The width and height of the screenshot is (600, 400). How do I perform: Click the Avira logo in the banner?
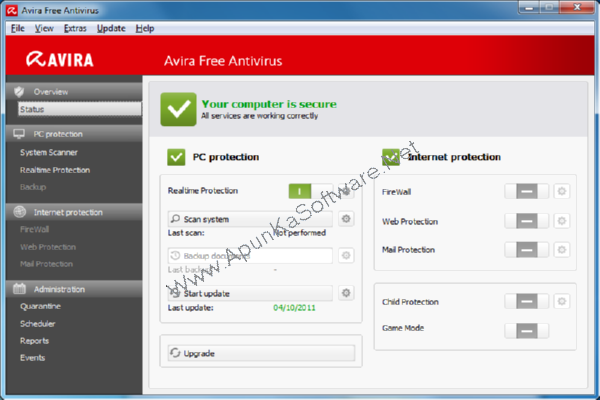(60, 59)
